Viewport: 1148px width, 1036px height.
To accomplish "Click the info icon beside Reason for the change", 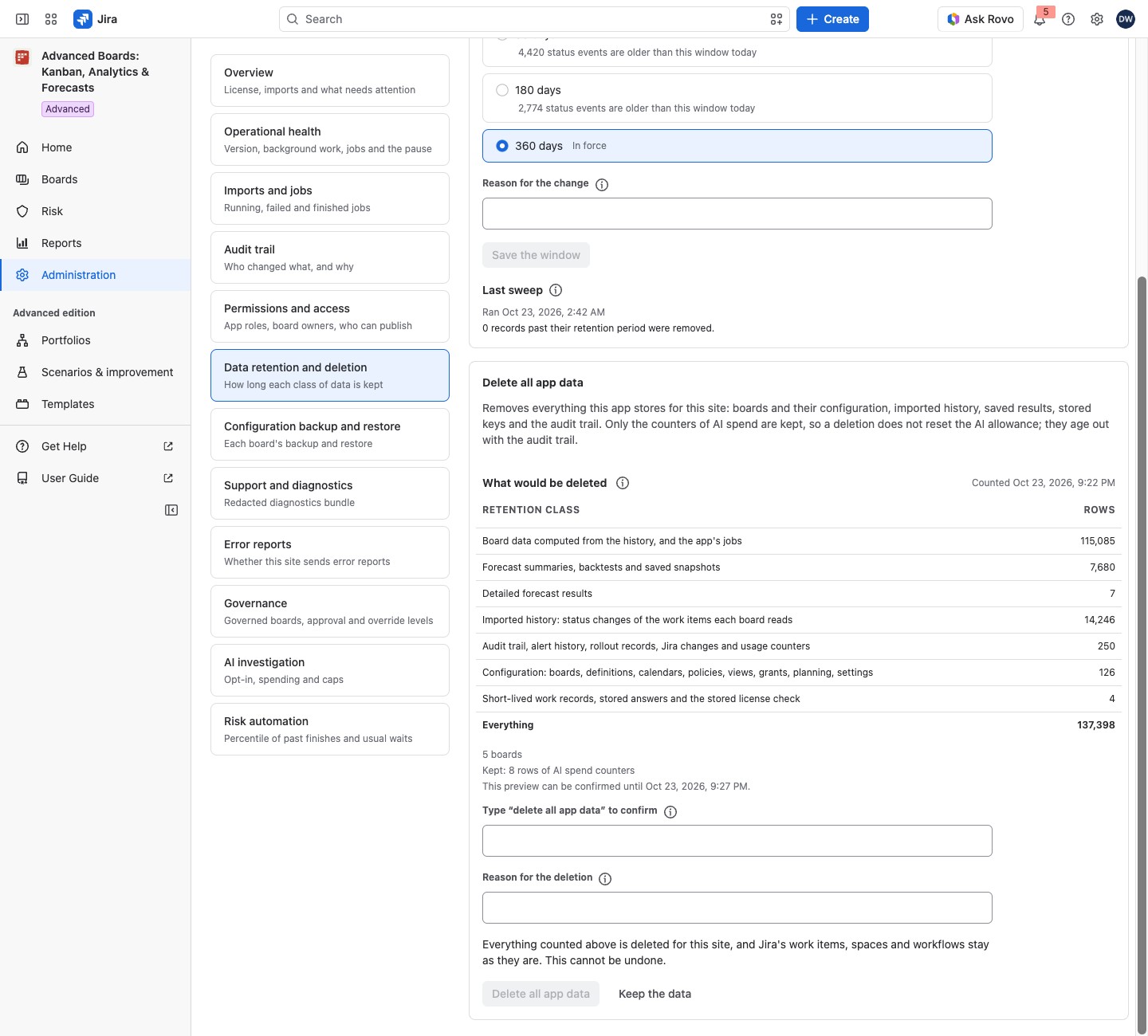I will click(602, 185).
